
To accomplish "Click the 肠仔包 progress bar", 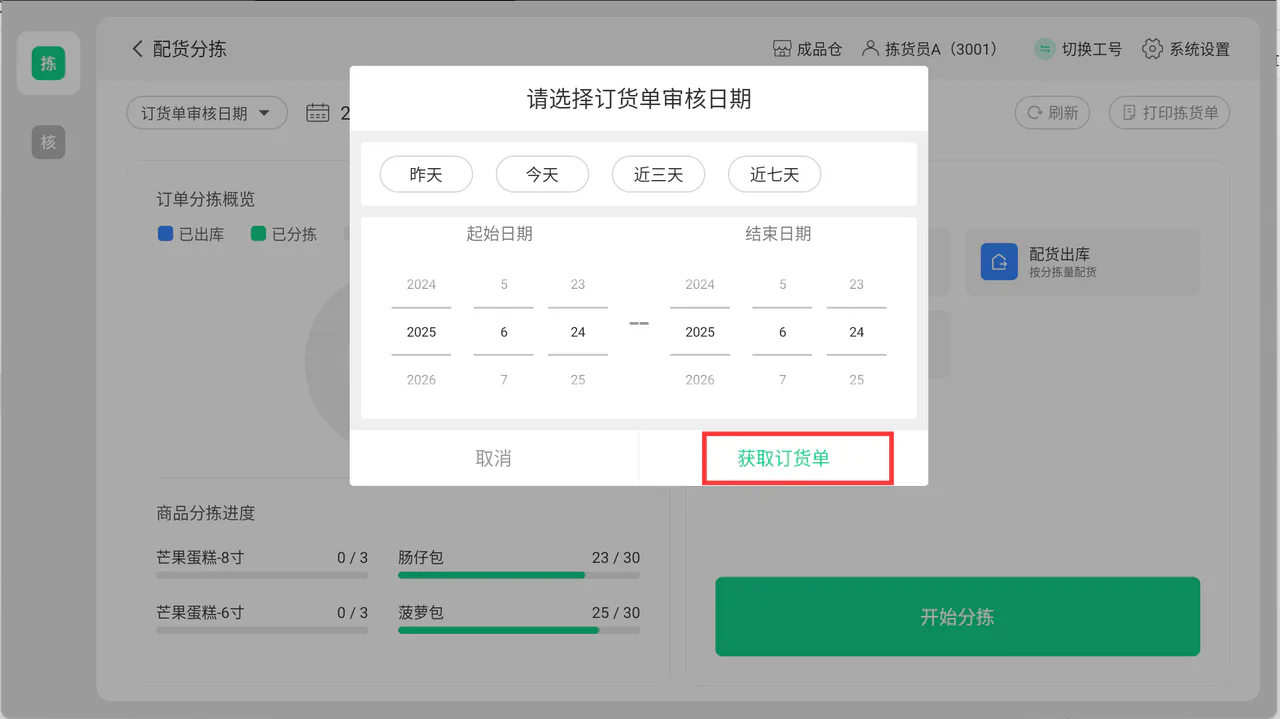I will pyautogui.click(x=519, y=575).
